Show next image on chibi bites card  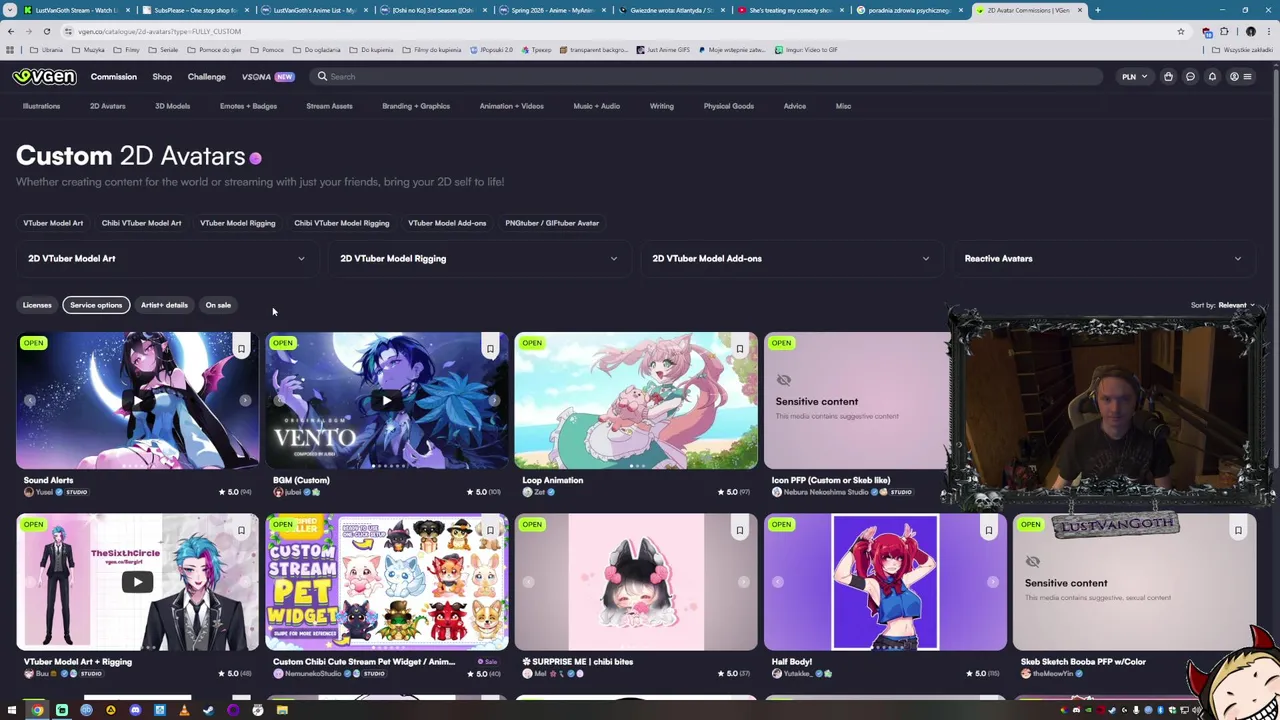click(743, 582)
